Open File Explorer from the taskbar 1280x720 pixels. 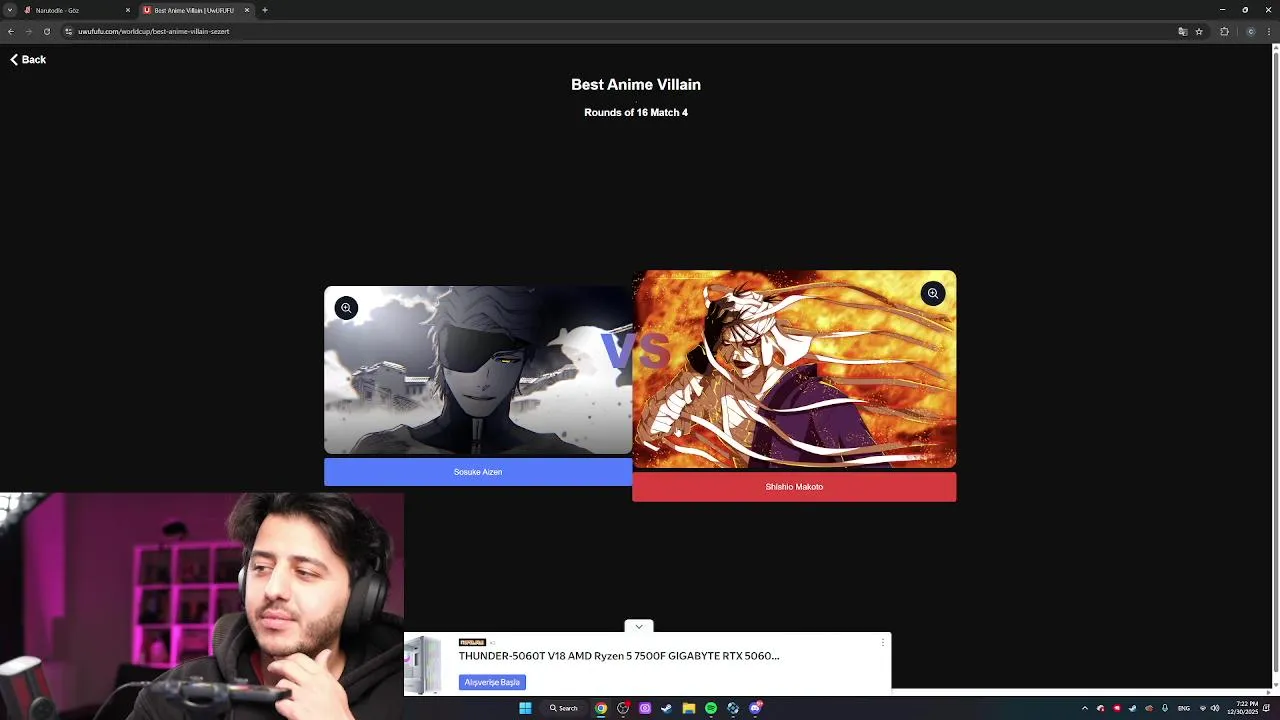(x=689, y=708)
